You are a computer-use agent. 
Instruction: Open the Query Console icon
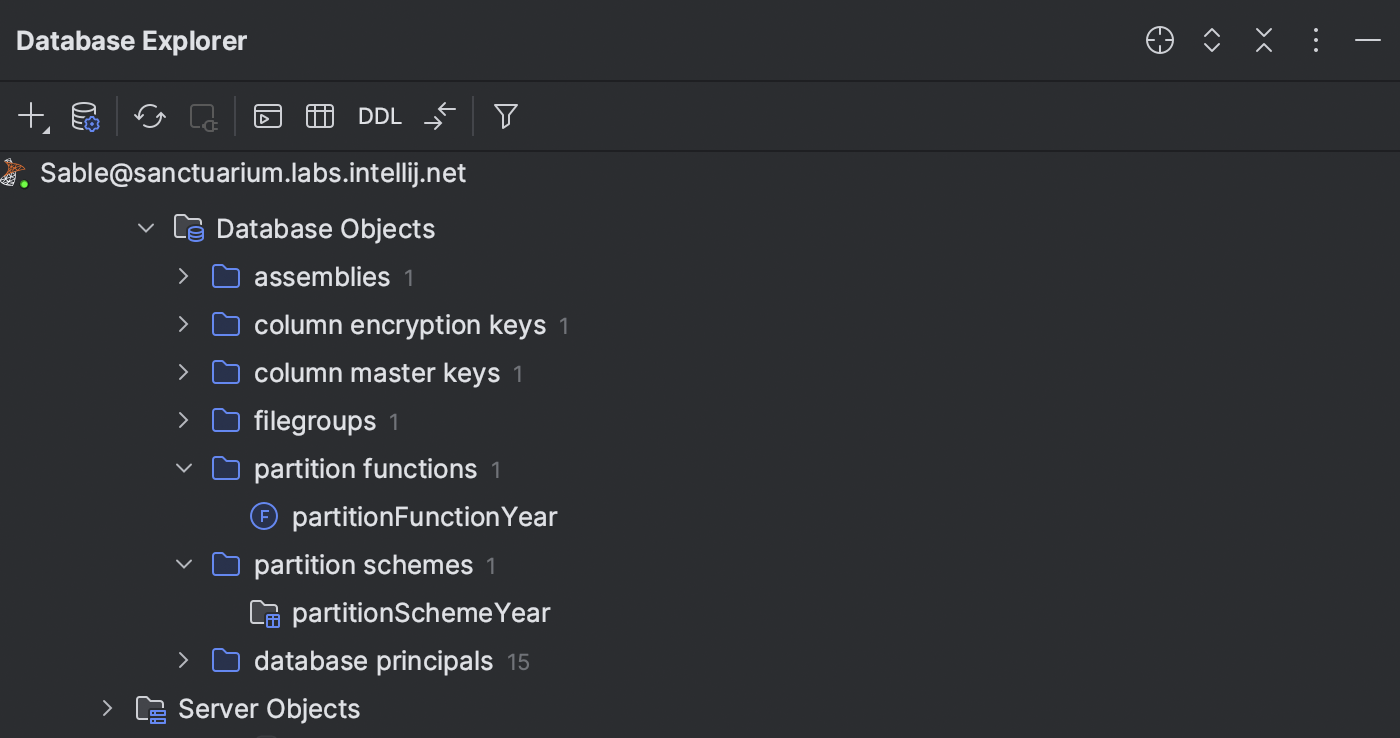[267, 116]
